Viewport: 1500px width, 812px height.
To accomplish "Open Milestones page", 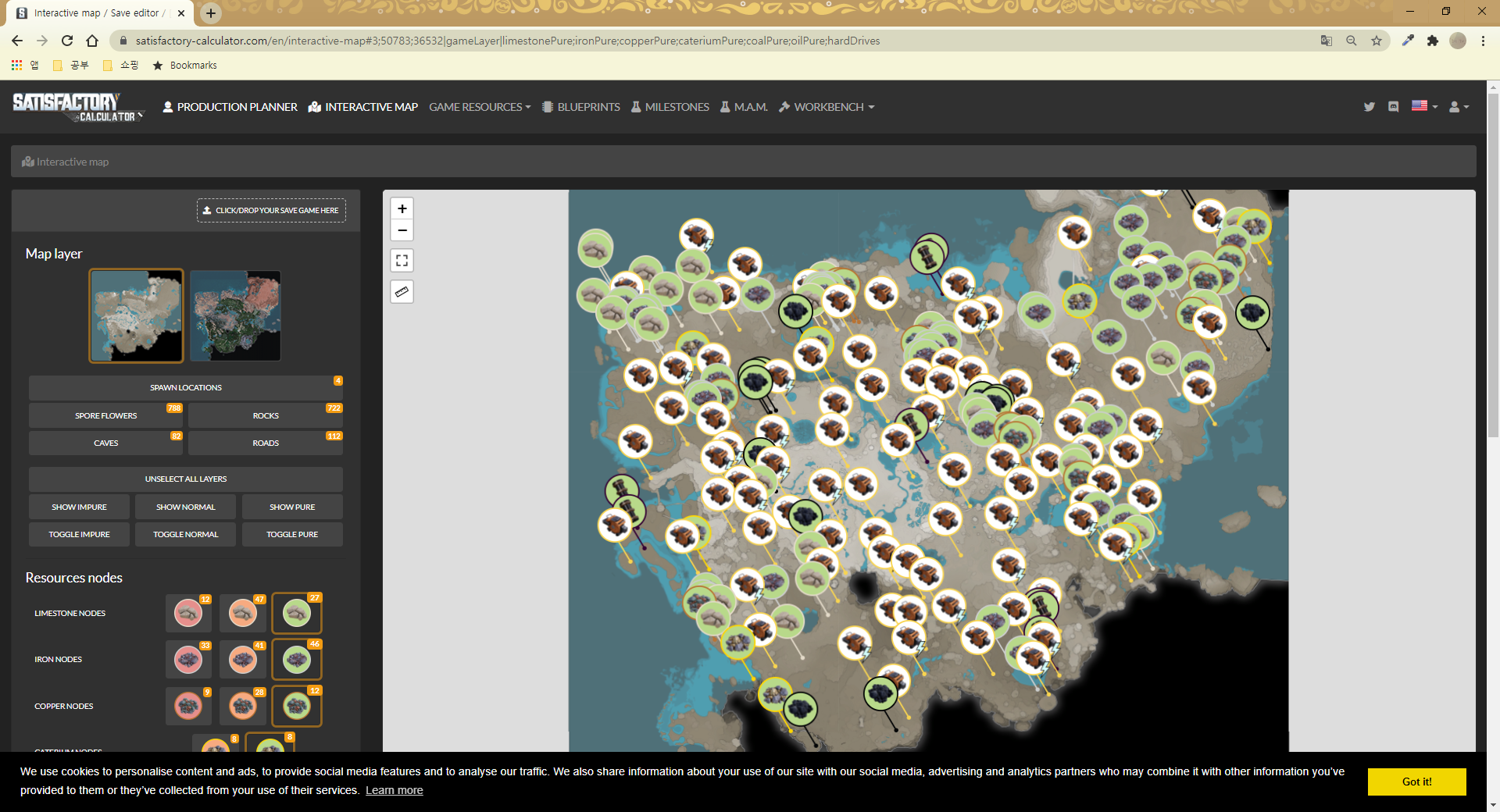I will pyautogui.click(x=670, y=107).
